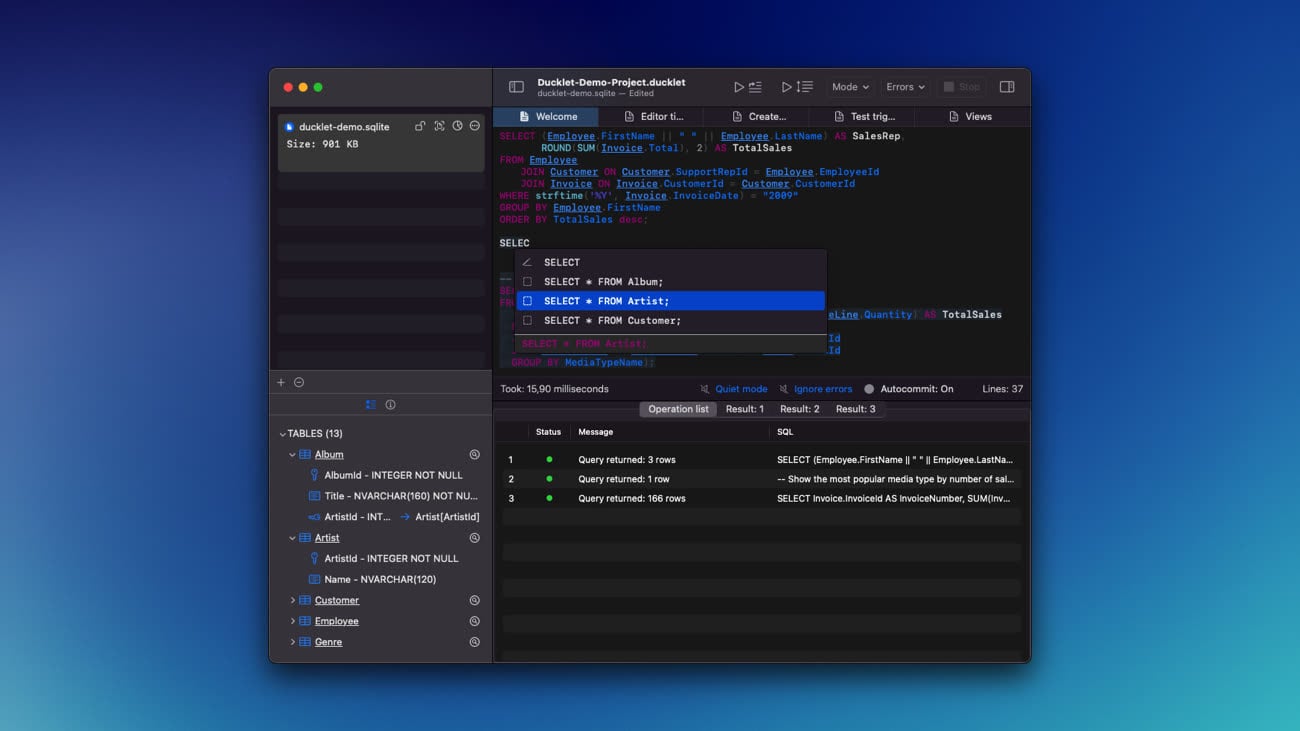Toggle the right inspector panel icon

(x=1007, y=87)
